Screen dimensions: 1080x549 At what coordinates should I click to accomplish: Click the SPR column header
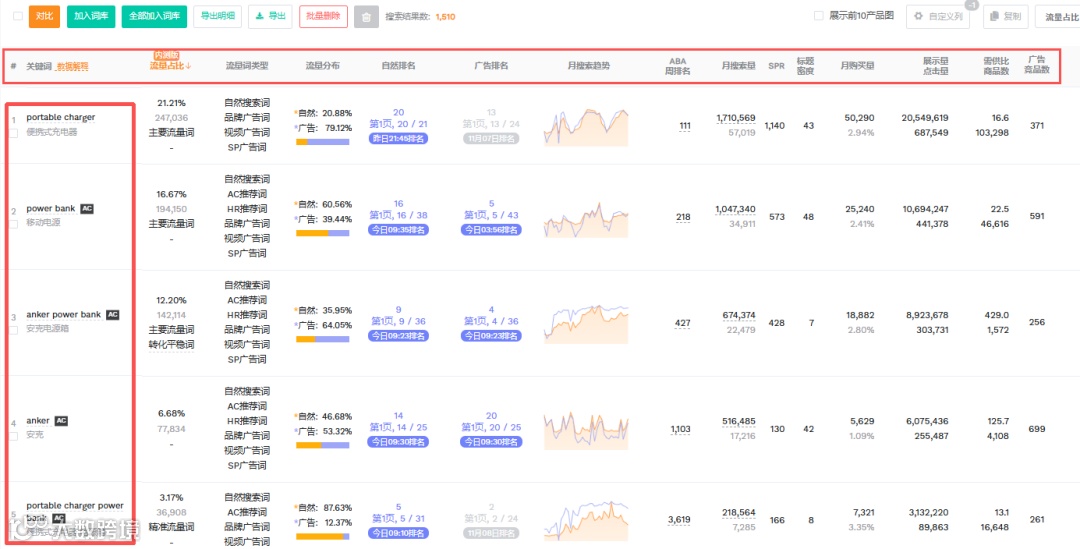pos(776,66)
